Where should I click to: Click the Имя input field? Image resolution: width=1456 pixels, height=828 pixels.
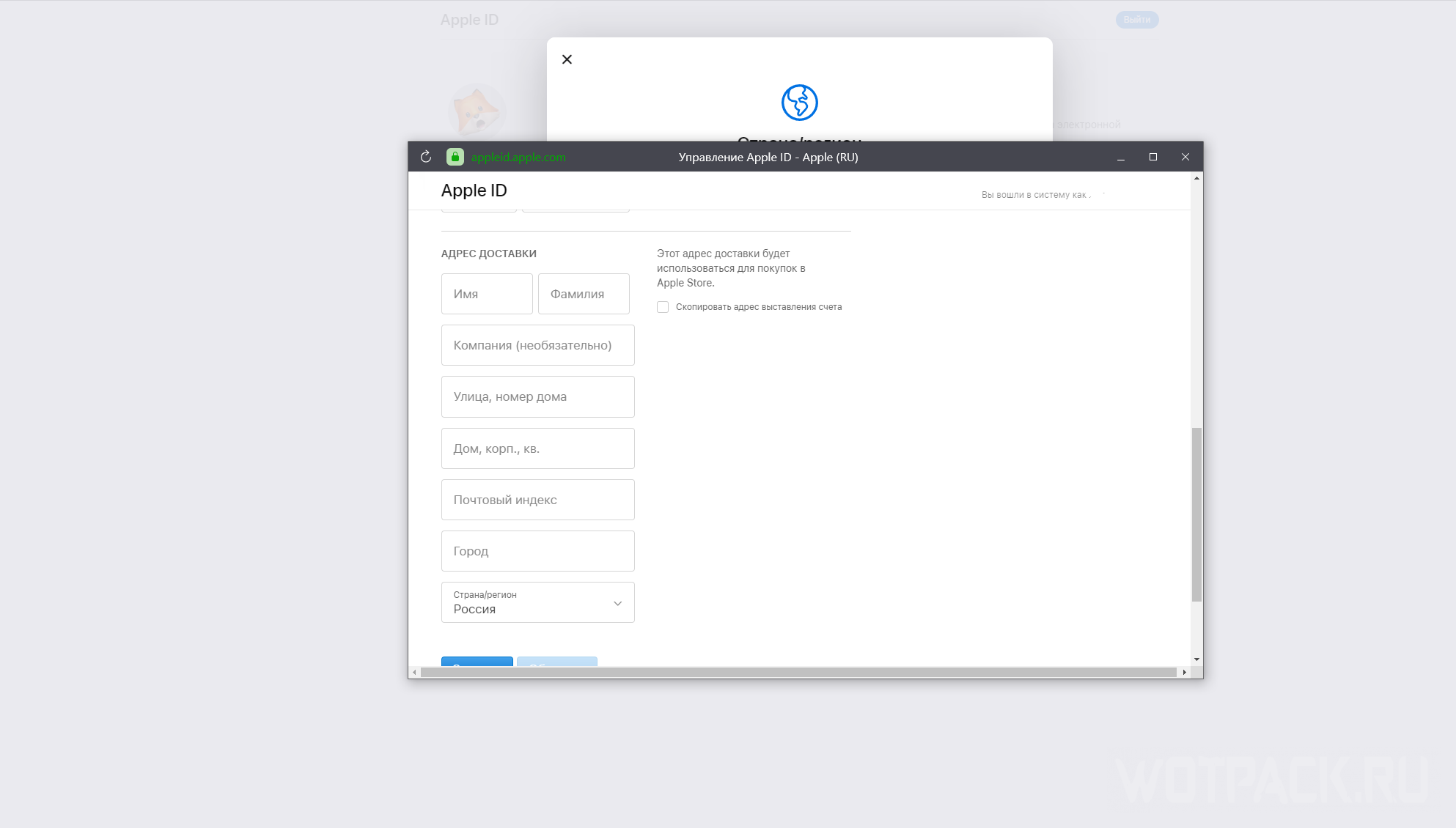pyautogui.click(x=487, y=294)
